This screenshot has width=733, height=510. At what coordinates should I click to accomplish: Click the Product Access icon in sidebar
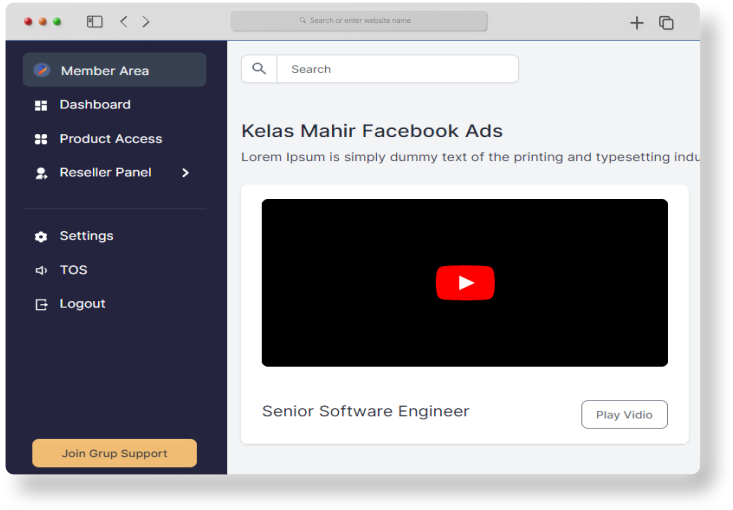tap(41, 139)
